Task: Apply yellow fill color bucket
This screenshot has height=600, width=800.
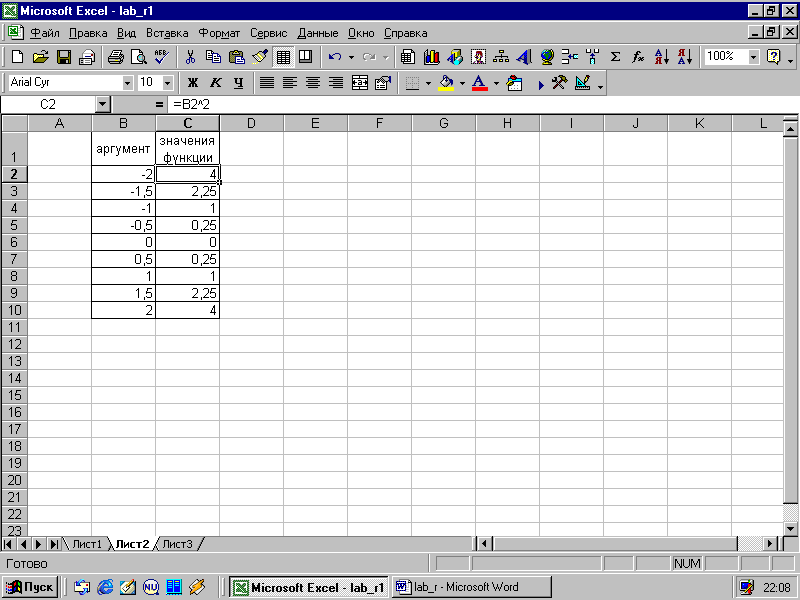Action: [x=446, y=83]
